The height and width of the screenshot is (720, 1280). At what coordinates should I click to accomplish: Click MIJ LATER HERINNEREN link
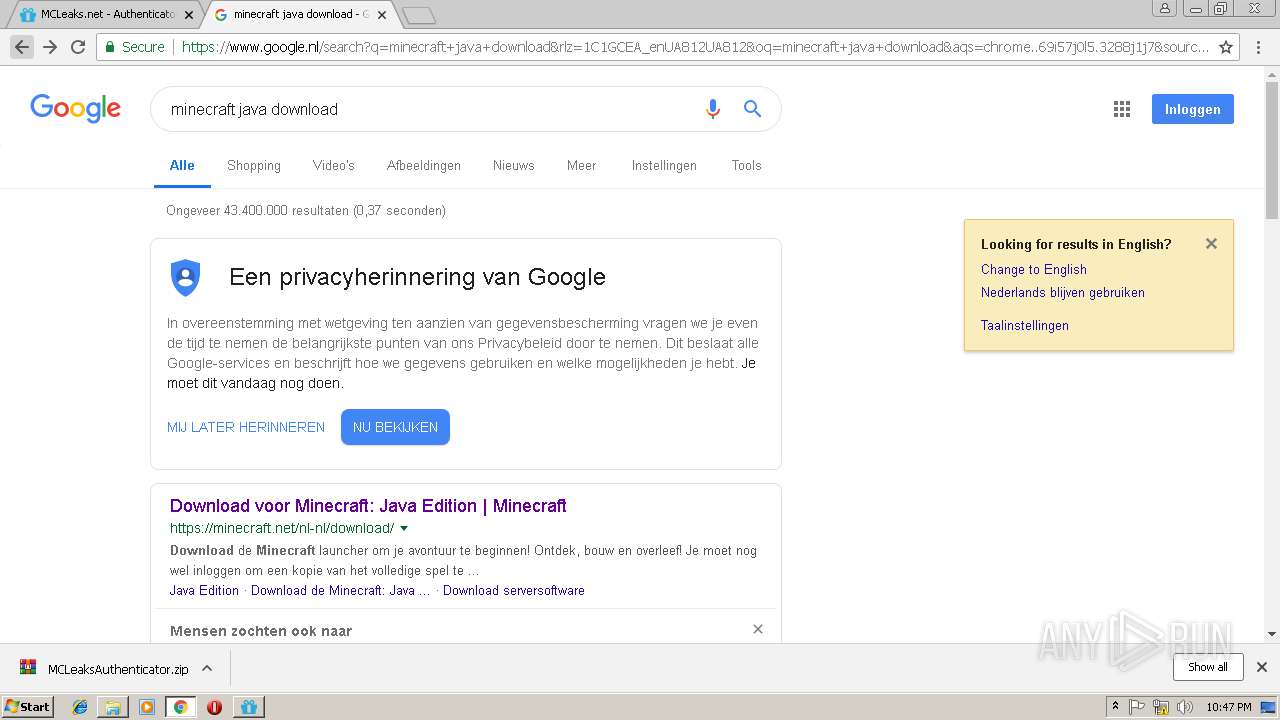(x=246, y=427)
